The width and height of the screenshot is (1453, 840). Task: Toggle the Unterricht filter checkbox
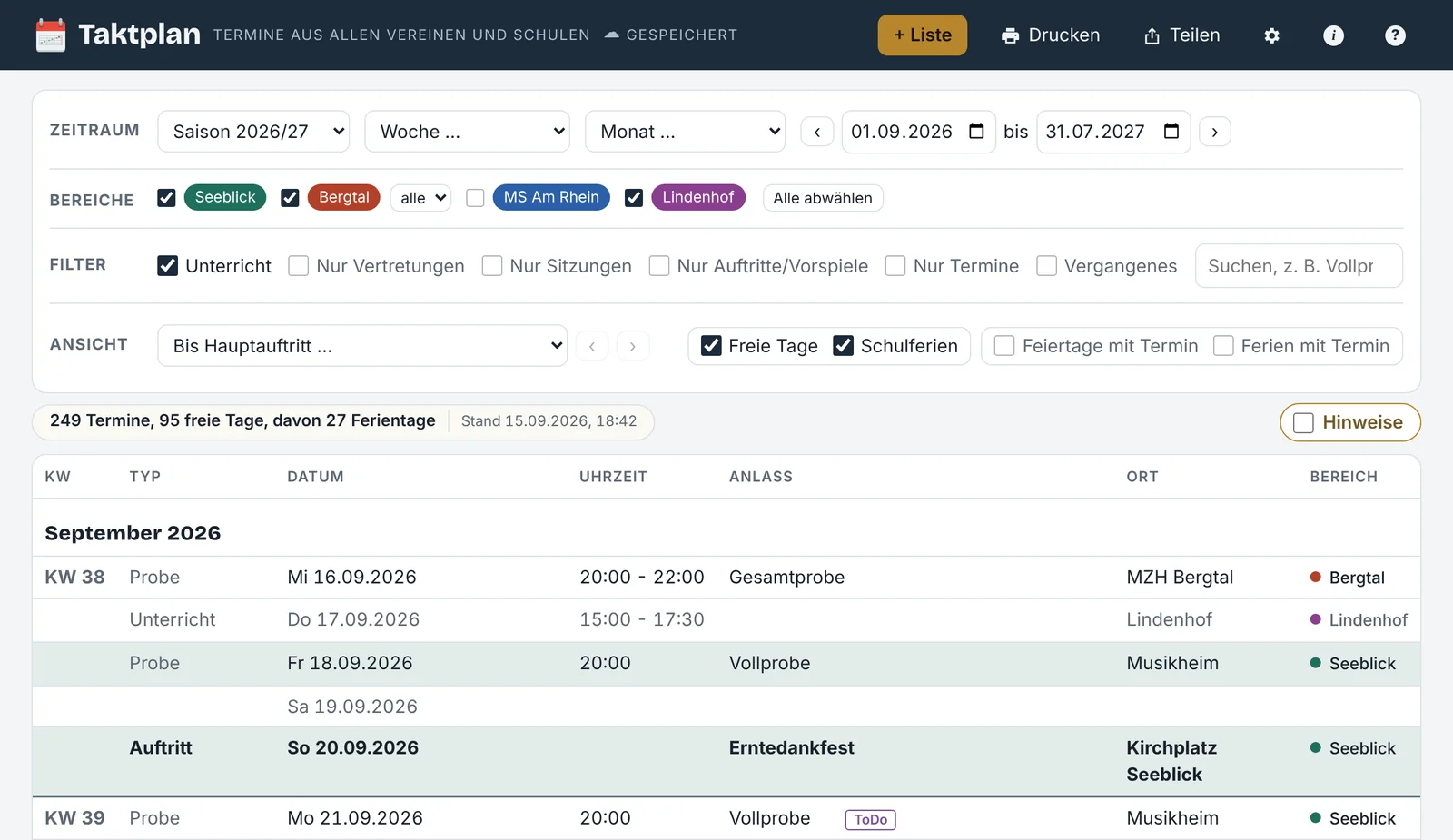coord(167,265)
